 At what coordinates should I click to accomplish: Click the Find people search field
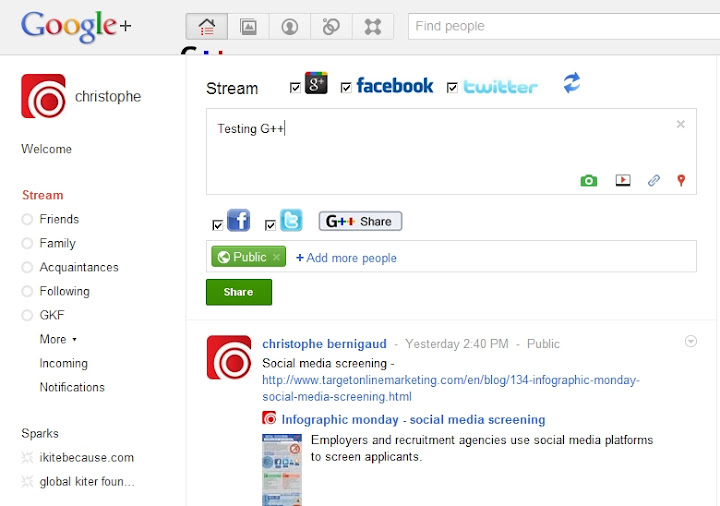click(564, 26)
